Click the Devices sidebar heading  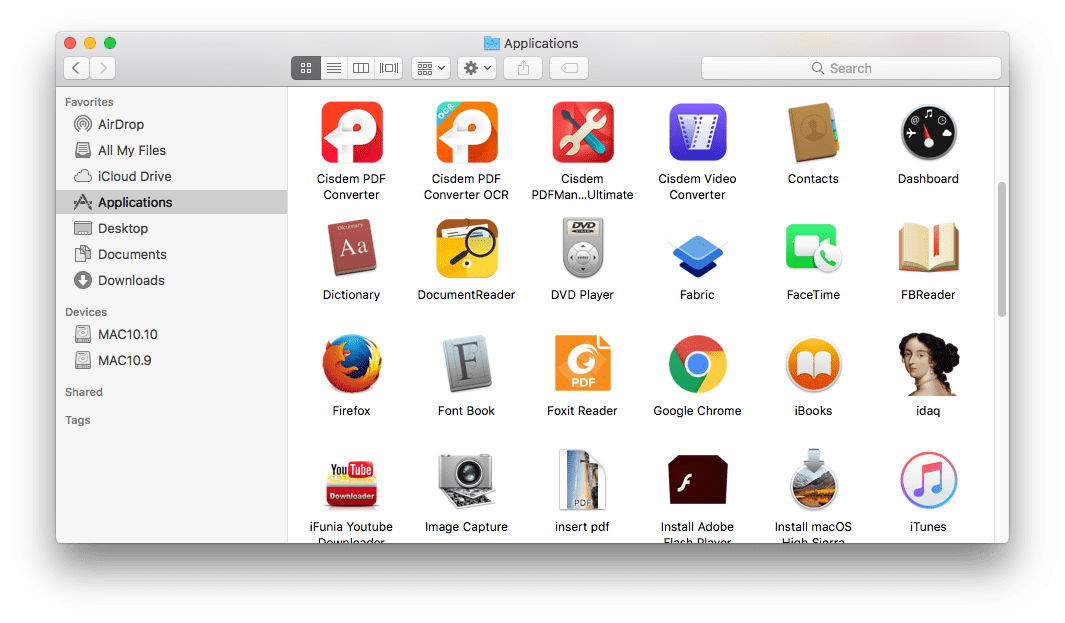86,312
